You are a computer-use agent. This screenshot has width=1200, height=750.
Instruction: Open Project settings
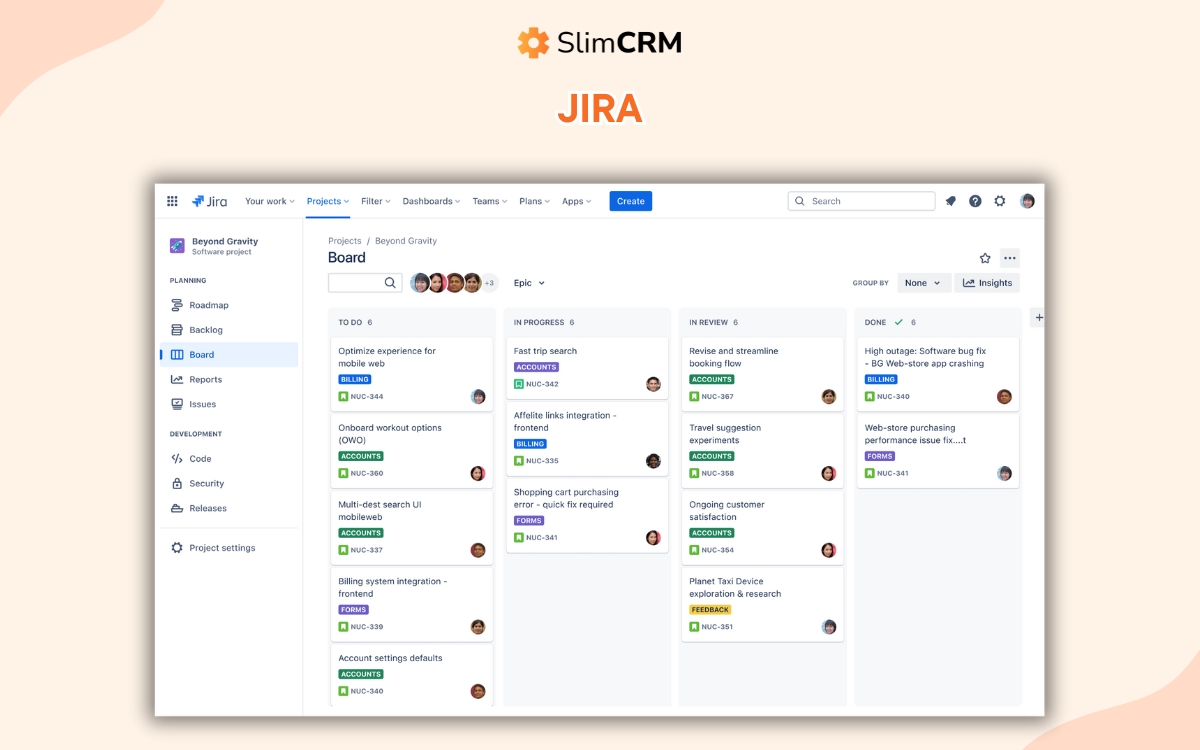click(x=221, y=547)
